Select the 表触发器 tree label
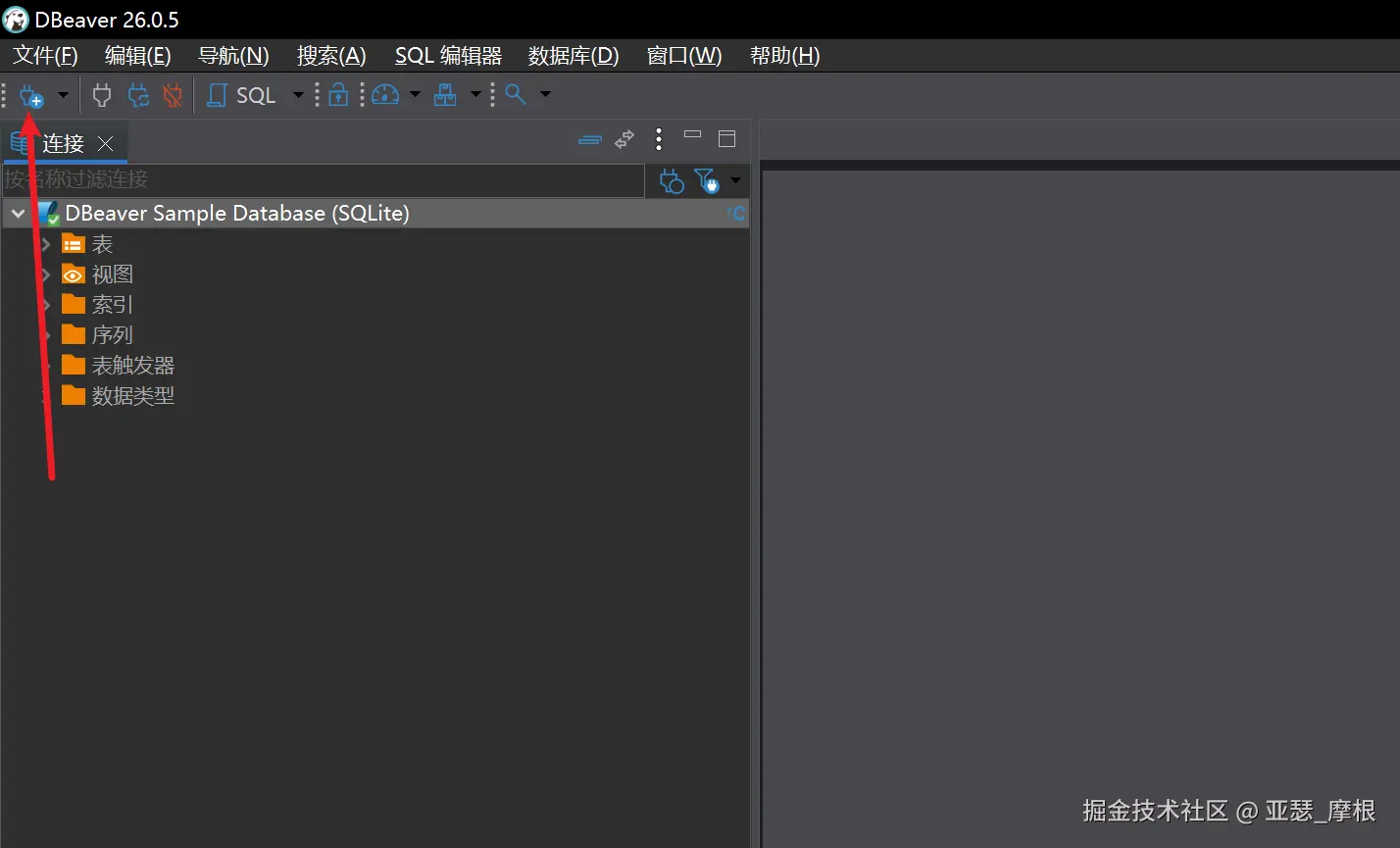The height and width of the screenshot is (848, 1400). click(133, 366)
